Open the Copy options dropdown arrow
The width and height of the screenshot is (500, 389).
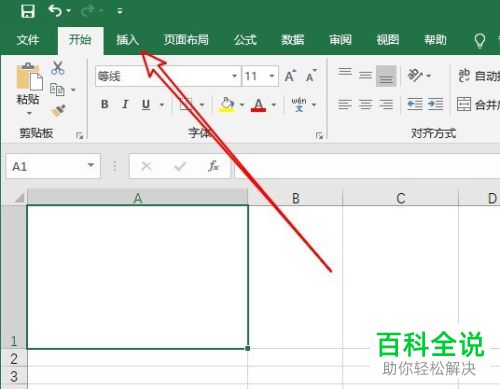point(73,90)
